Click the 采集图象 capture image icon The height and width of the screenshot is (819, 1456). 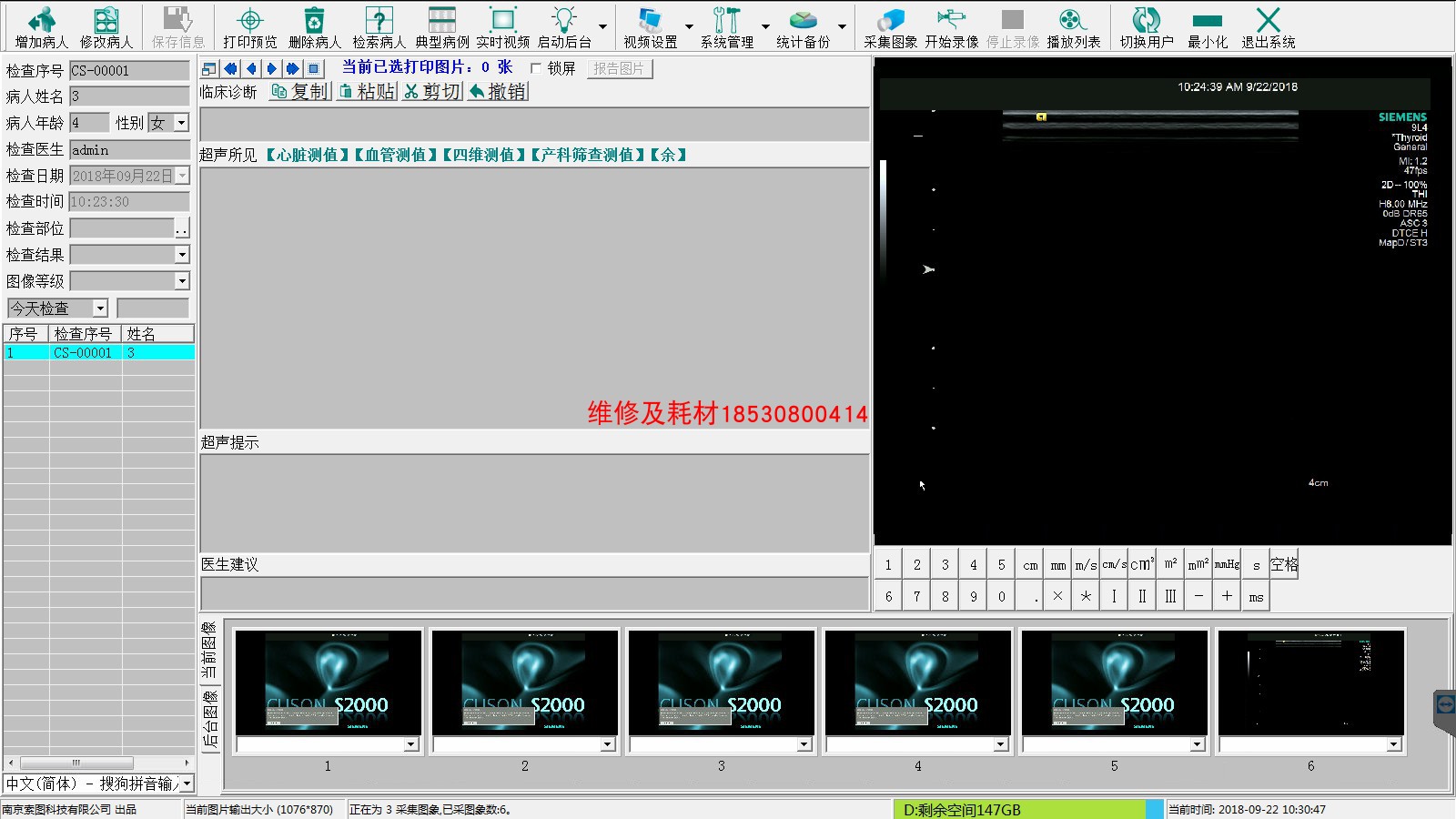point(890,21)
